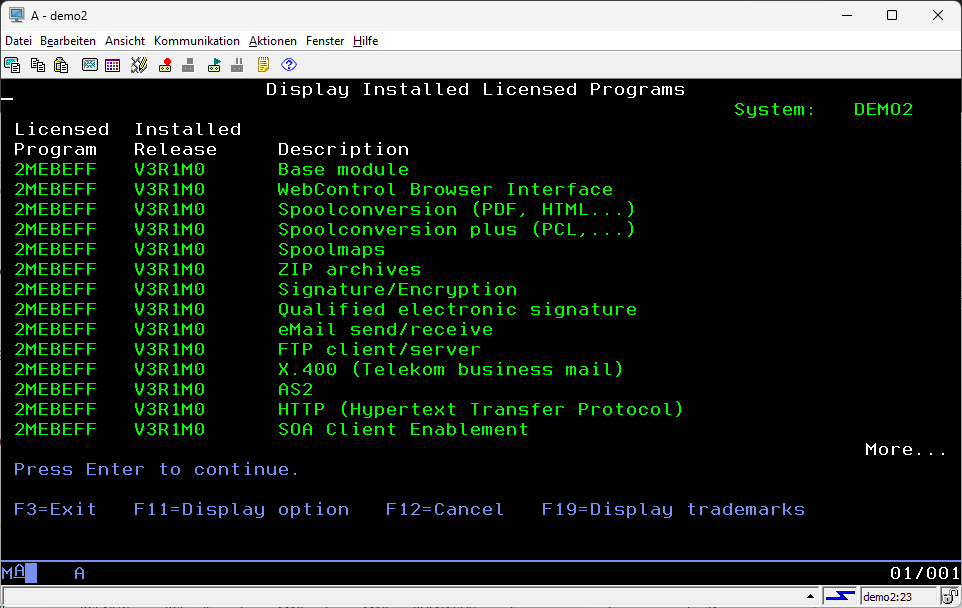This screenshot has height=608, width=962.
Task: Click the blue help question mark icon
Action: [x=289, y=65]
